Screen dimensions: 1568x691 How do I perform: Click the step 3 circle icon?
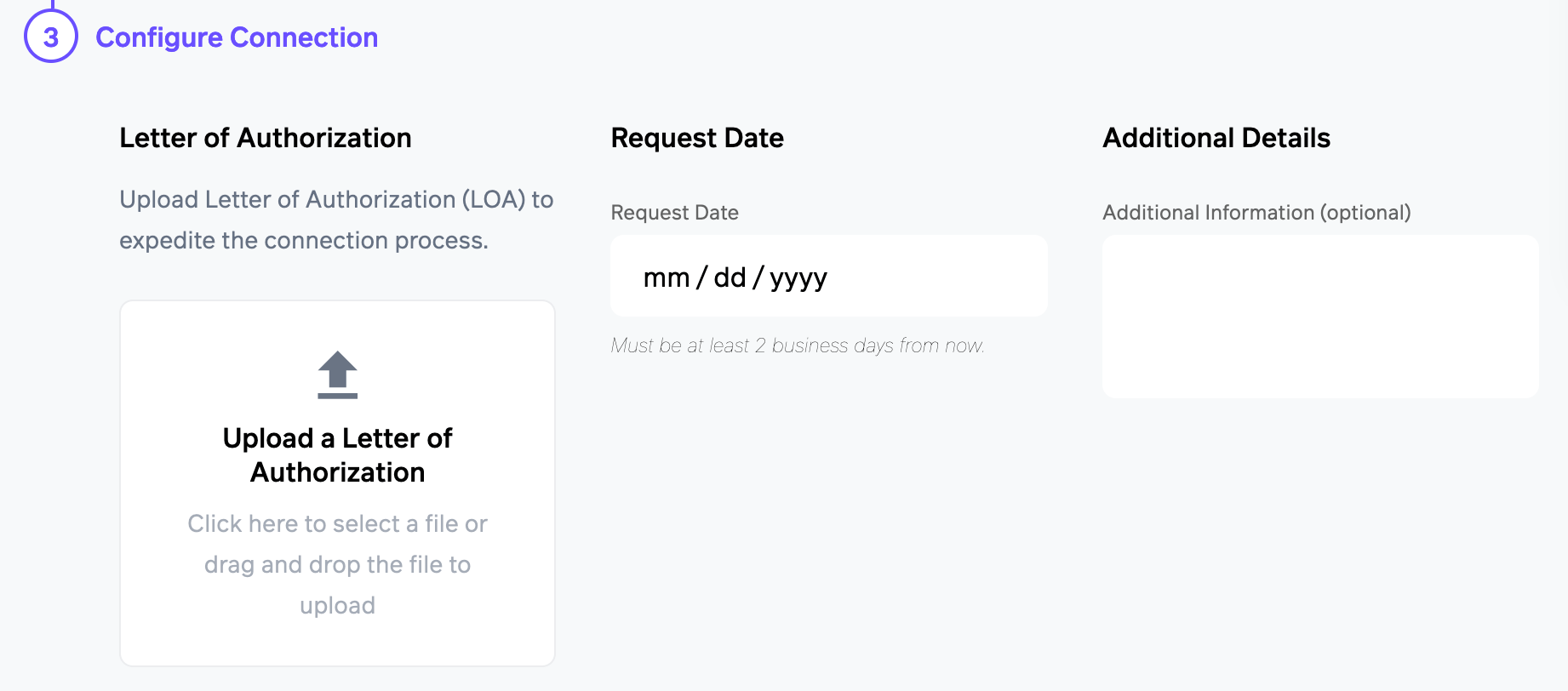pyautogui.click(x=51, y=37)
